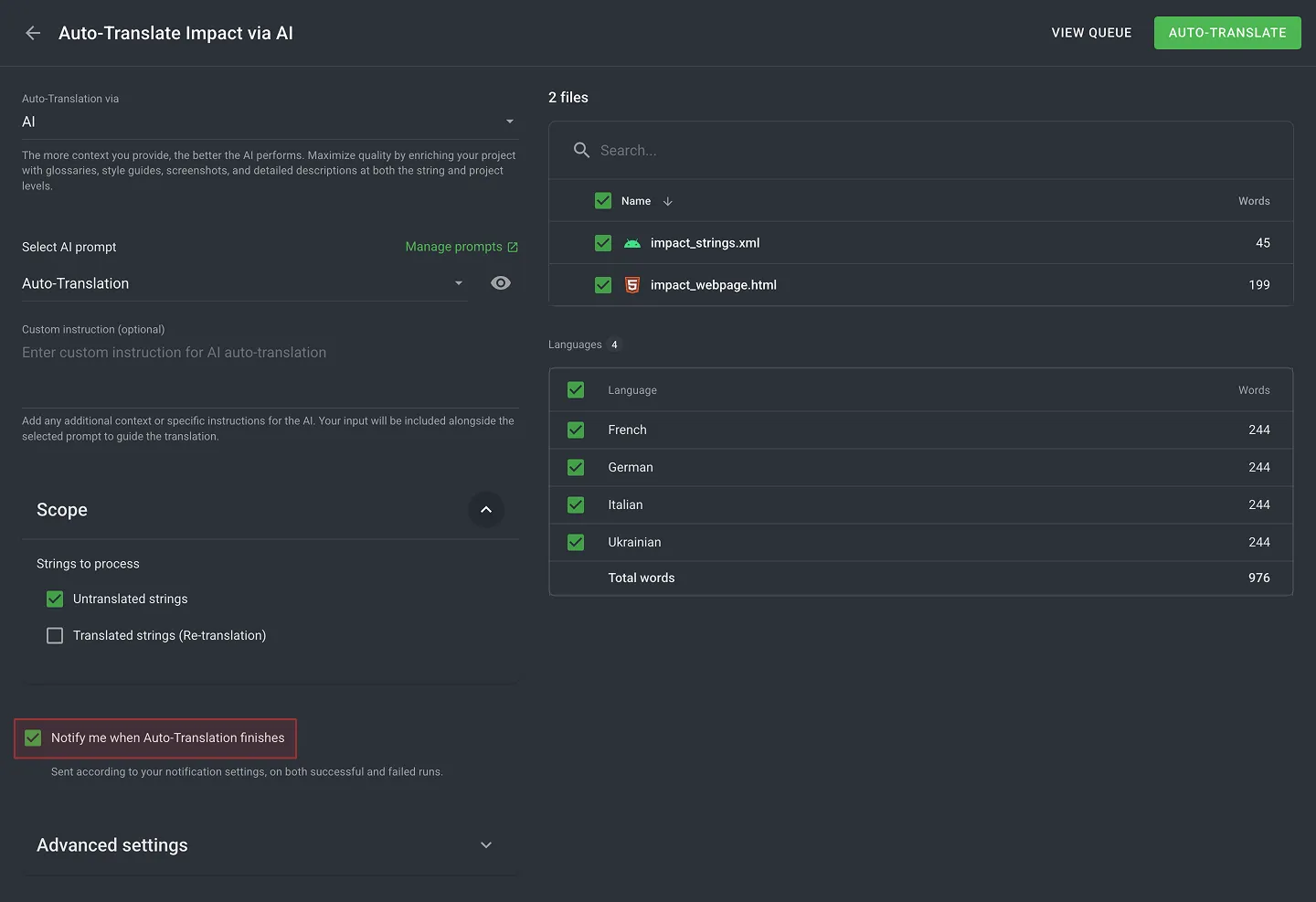Toggle Notify me when Auto-Translation finishes
Viewport: 1316px width, 902px height.
point(33,738)
